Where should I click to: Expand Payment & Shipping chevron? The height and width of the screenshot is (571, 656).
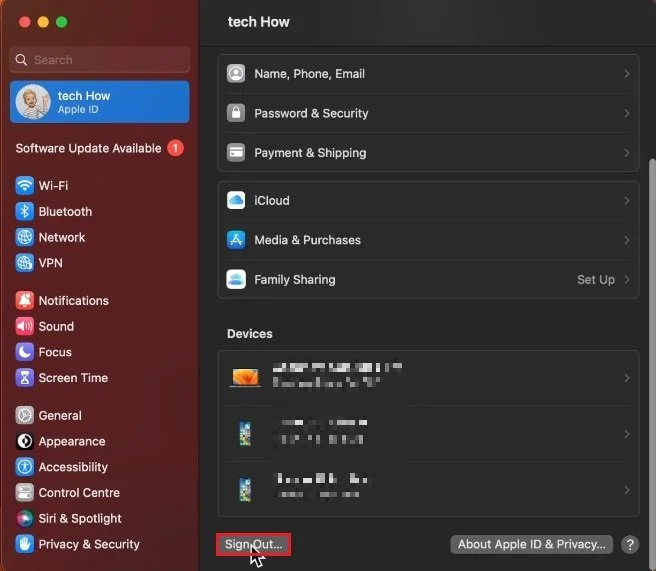(626, 153)
